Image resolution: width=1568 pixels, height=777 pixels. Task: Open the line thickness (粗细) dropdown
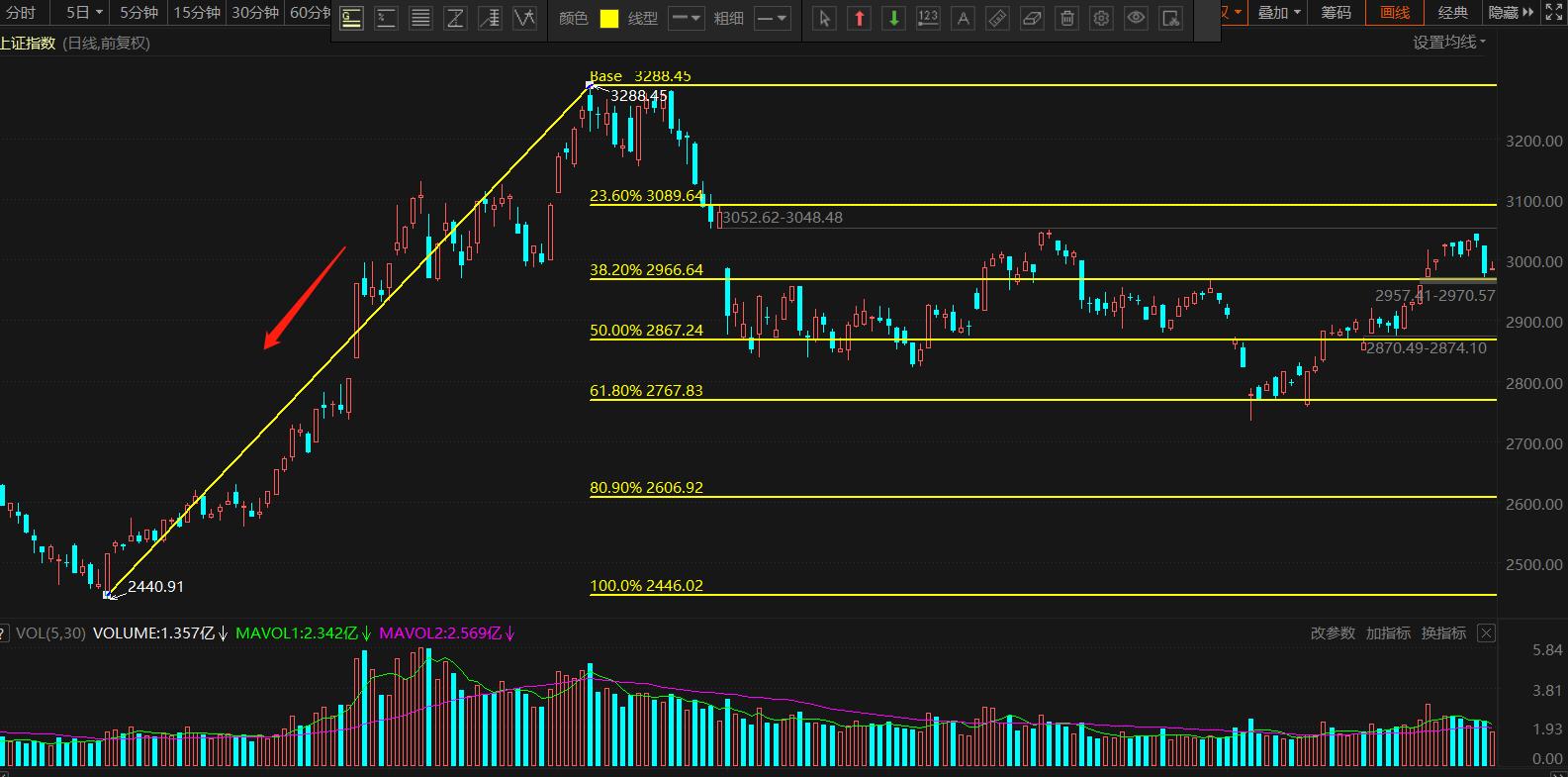(773, 18)
